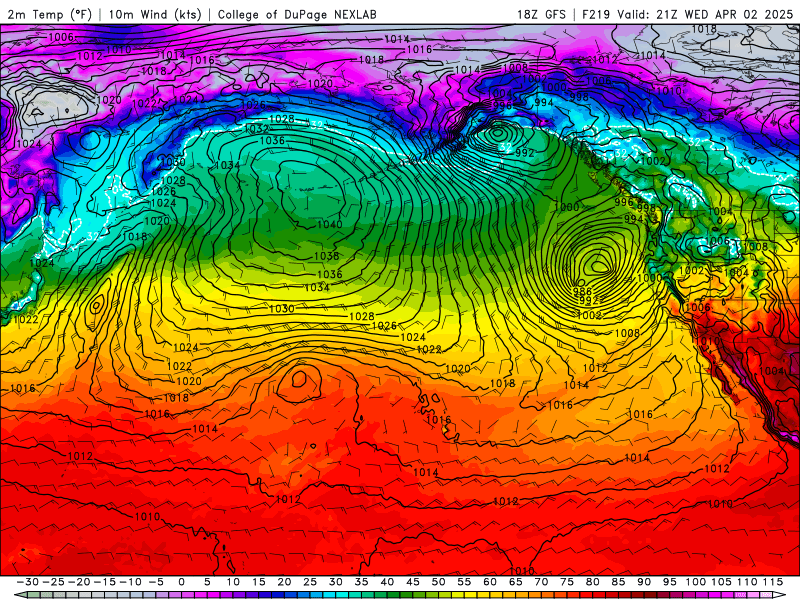Select the 35 value on the temperature scale
Image resolution: width=800 pixels, height=600 pixels.
pyautogui.click(x=361, y=582)
